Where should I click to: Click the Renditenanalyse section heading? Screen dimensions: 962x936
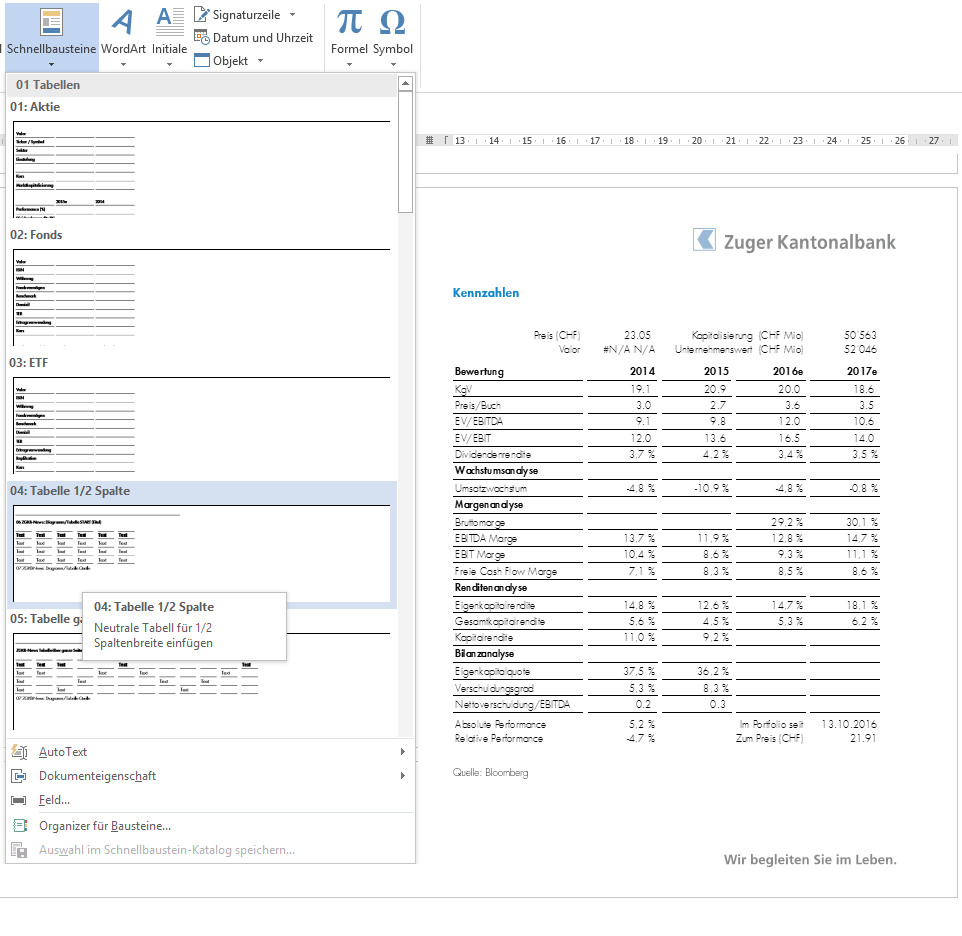click(x=491, y=588)
